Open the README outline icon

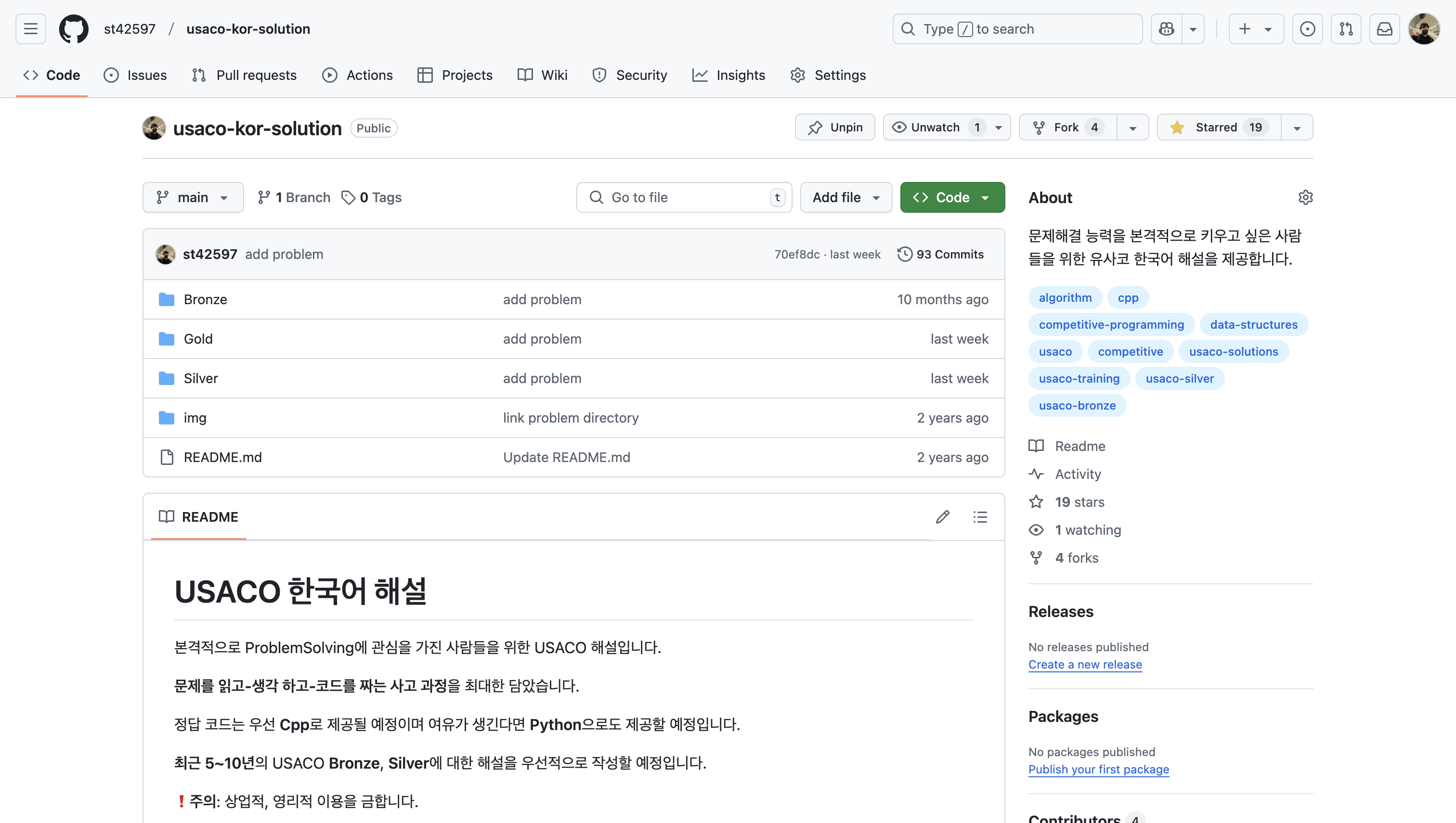pos(980,516)
